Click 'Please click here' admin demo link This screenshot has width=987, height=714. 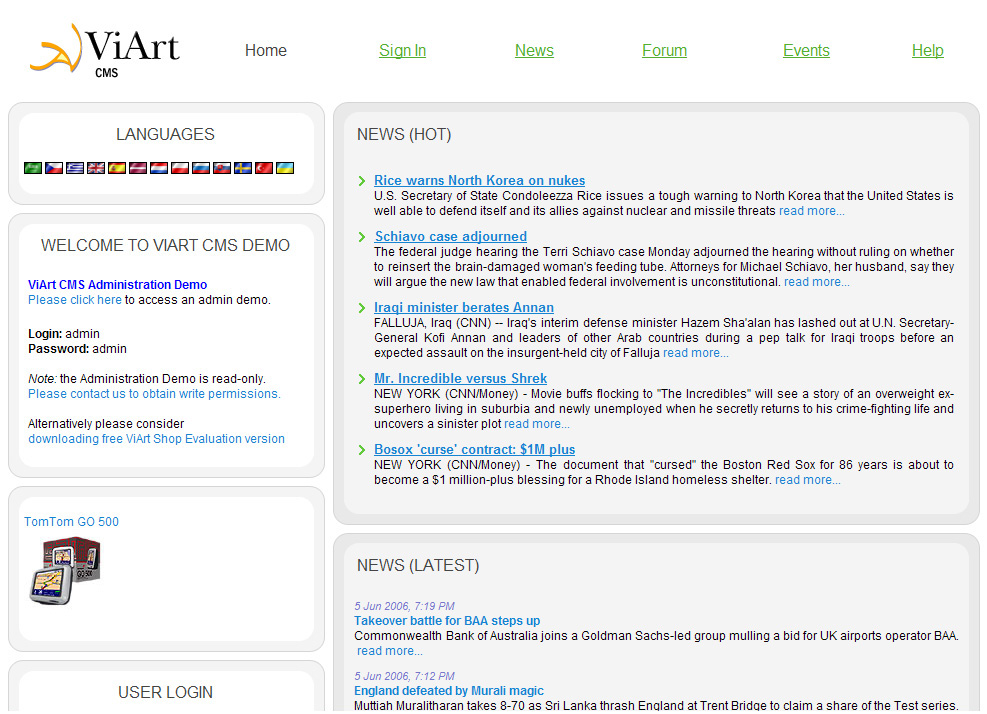click(74, 300)
